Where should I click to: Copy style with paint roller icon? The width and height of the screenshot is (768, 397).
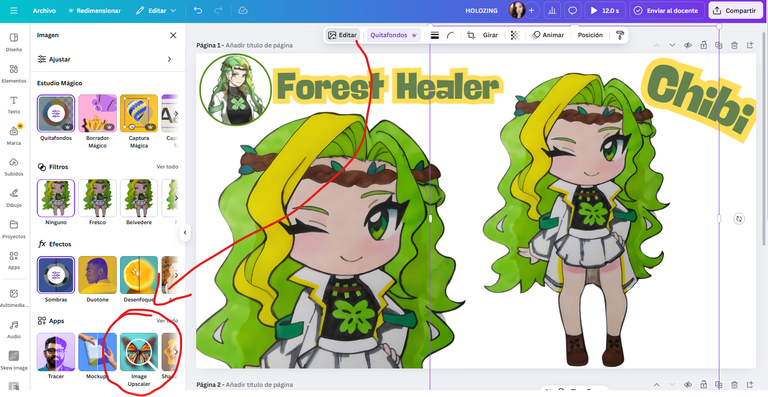620,35
